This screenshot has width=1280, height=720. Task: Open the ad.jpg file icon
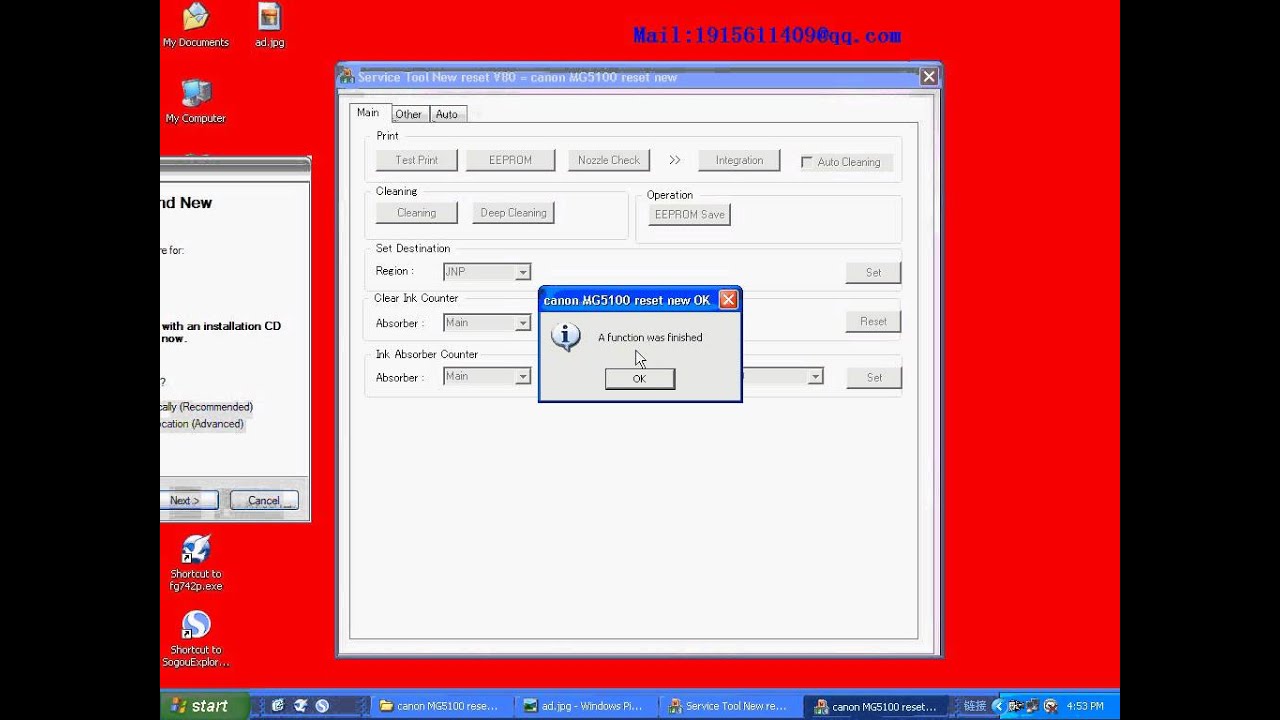click(x=269, y=26)
